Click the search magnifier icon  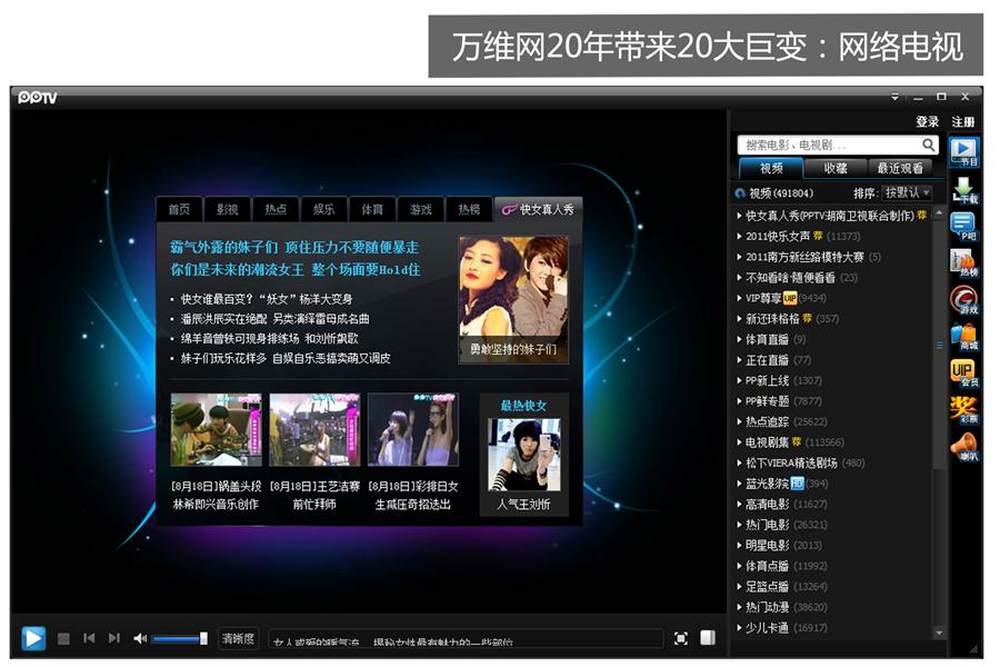[x=929, y=145]
